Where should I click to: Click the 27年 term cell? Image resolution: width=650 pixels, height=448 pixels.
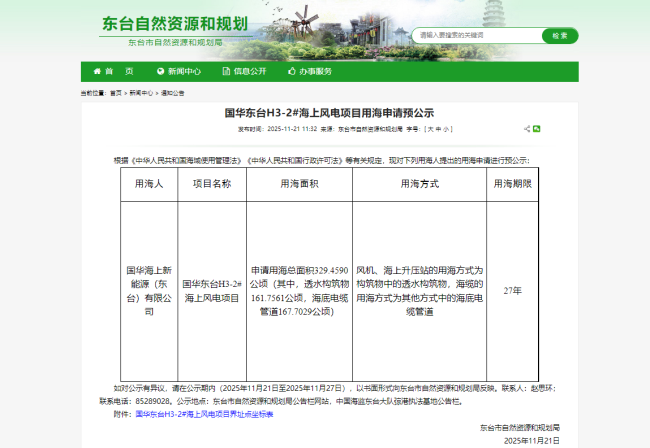513,291
